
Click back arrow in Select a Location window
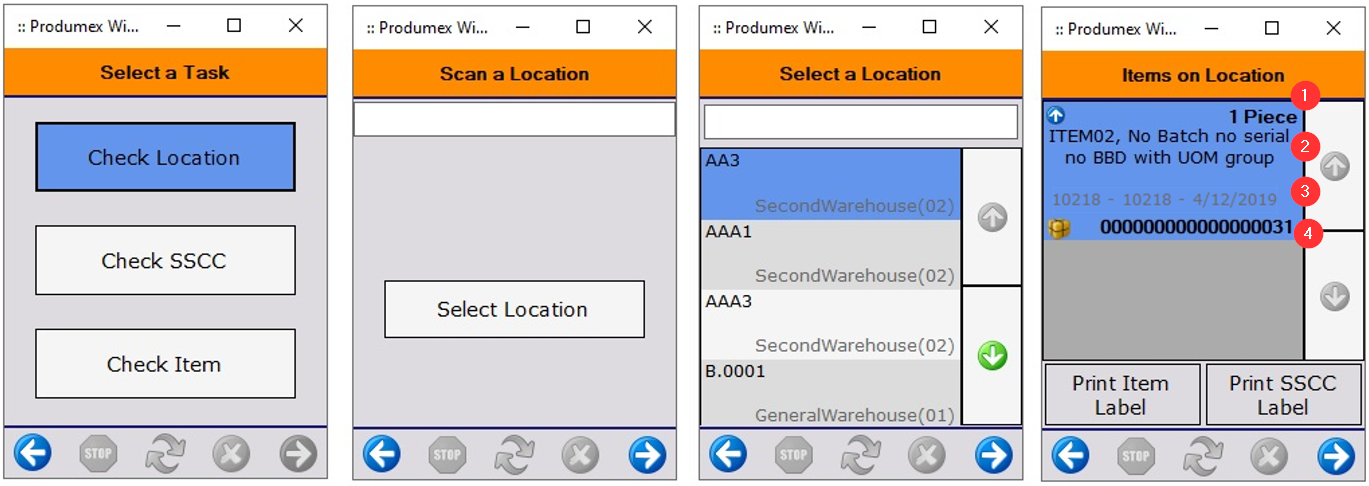(x=728, y=455)
